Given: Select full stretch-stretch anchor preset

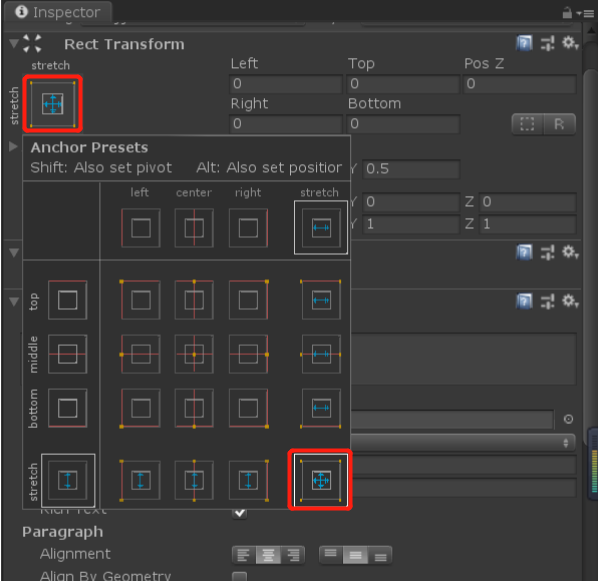Looking at the screenshot, I should click(320, 480).
